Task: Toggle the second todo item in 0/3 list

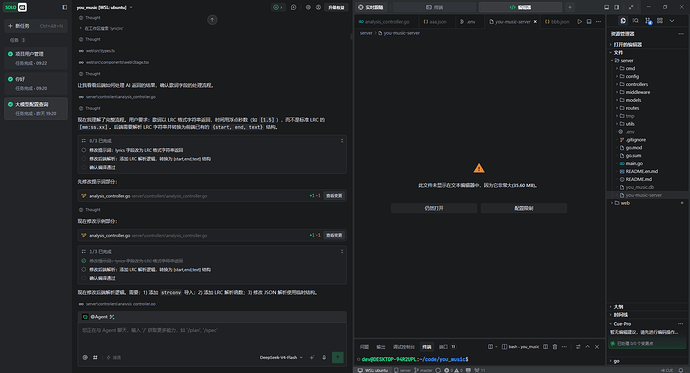Action: click(x=84, y=159)
